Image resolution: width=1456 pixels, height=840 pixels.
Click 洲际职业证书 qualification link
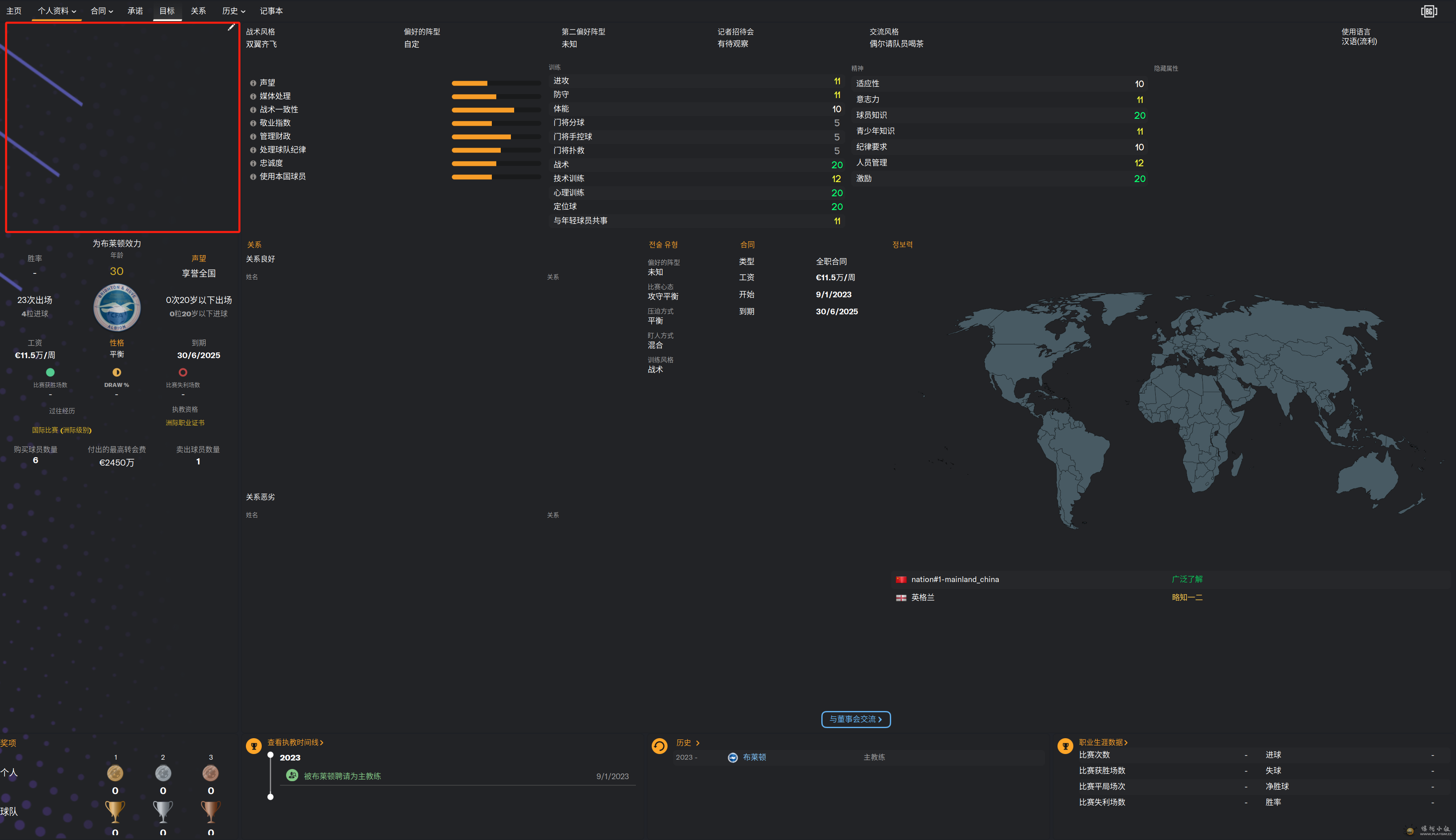coord(185,423)
